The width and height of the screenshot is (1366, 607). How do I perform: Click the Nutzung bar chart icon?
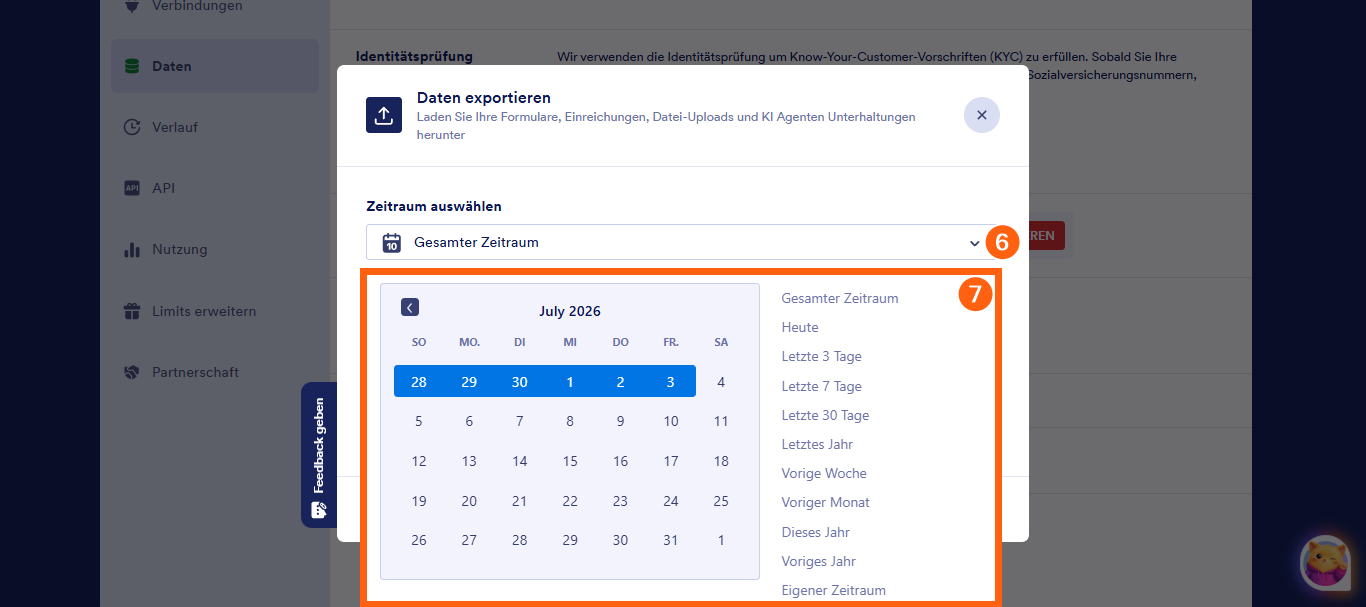pyautogui.click(x=131, y=249)
